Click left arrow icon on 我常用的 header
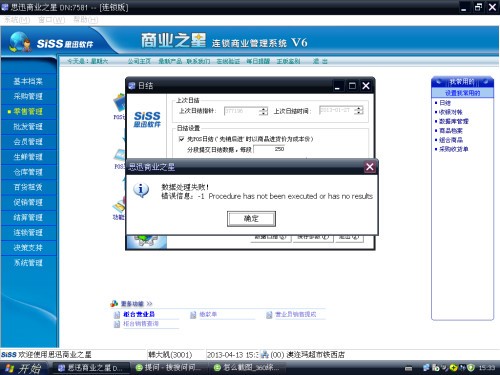 439,81
